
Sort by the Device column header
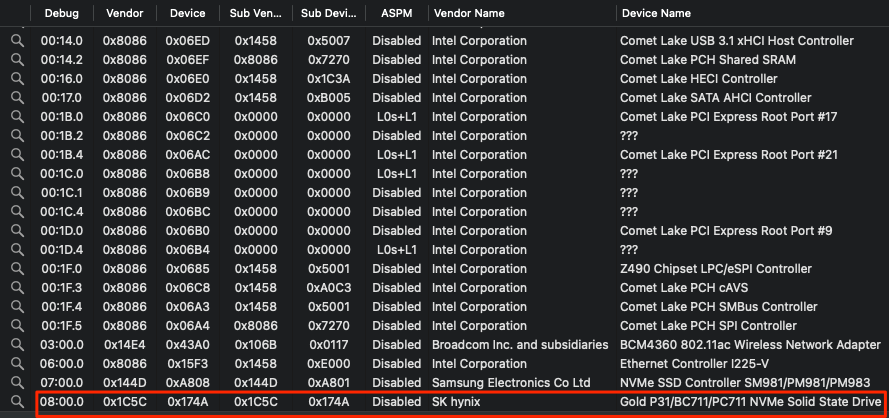188,13
